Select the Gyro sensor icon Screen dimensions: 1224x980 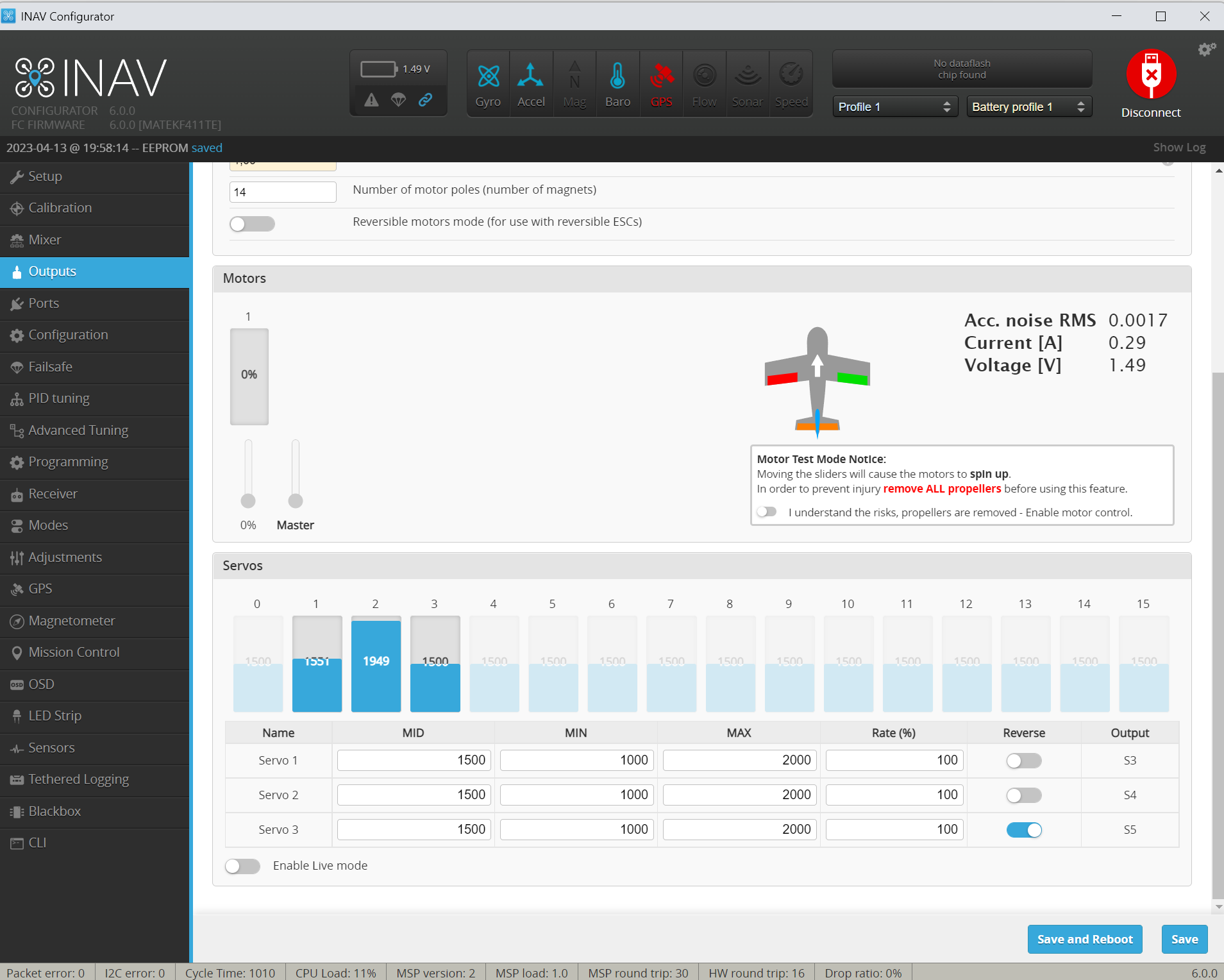[488, 82]
